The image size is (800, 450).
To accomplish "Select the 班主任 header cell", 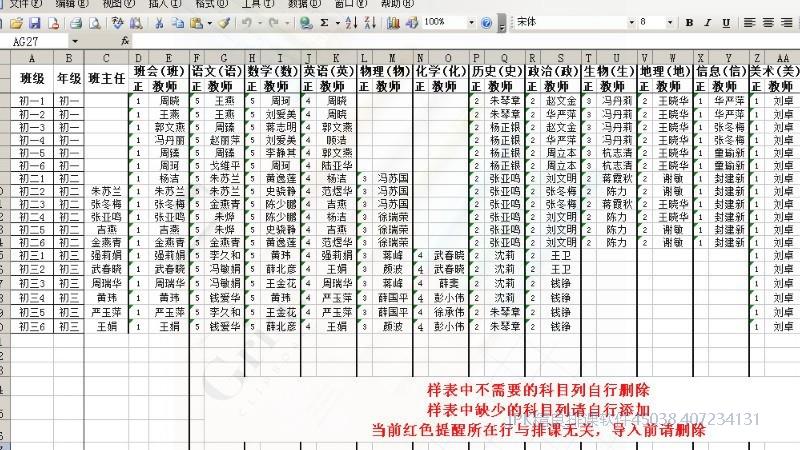I will [107, 79].
